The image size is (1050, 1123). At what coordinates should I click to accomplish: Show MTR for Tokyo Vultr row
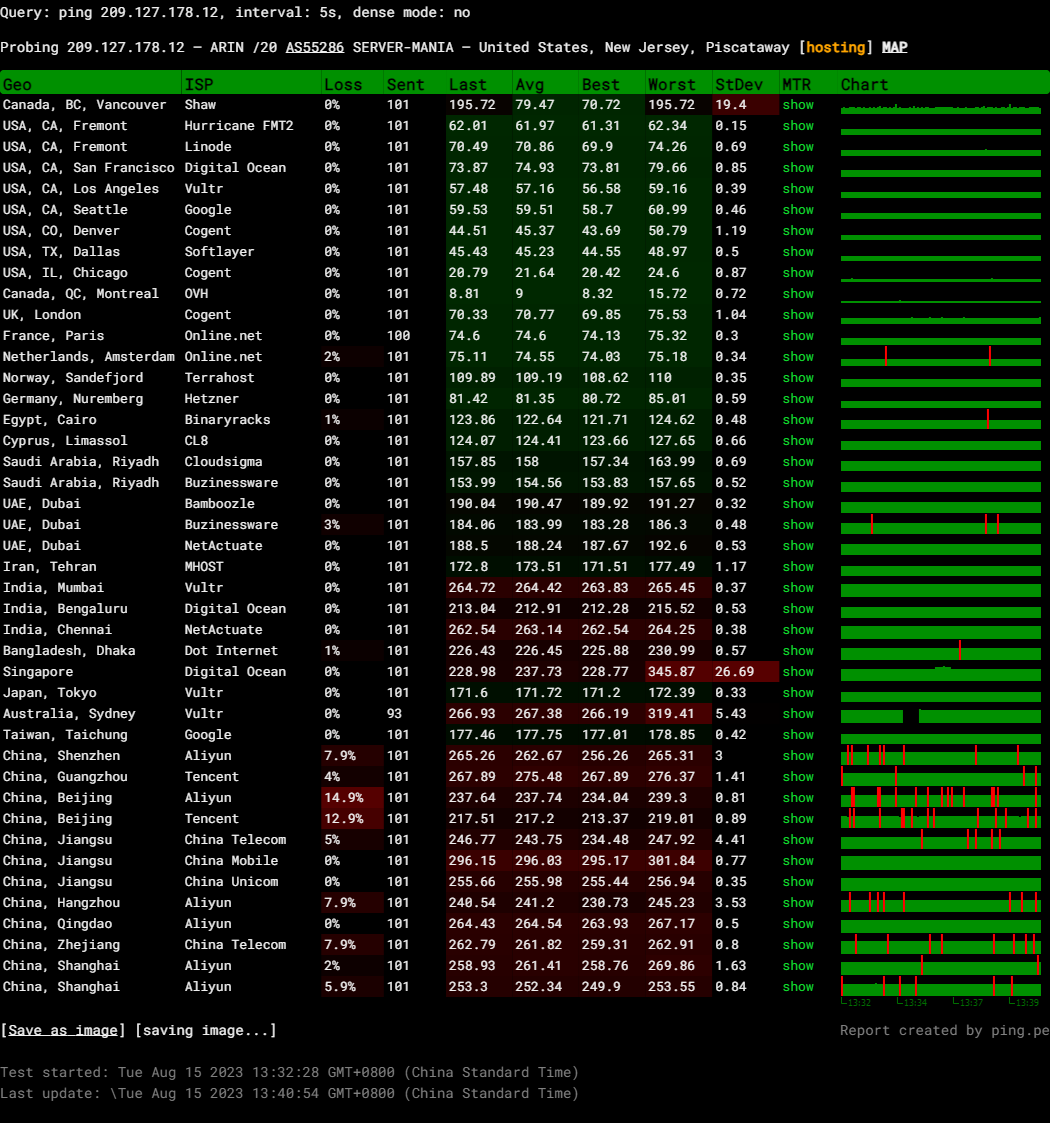point(798,693)
